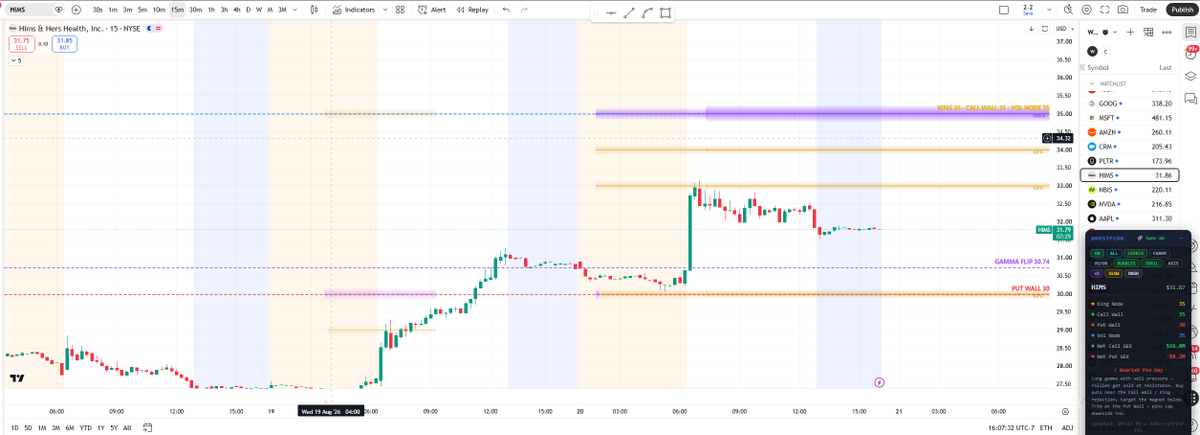Click the Alert clock icon button
This screenshot has width=1200, height=435.
coord(432,9)
